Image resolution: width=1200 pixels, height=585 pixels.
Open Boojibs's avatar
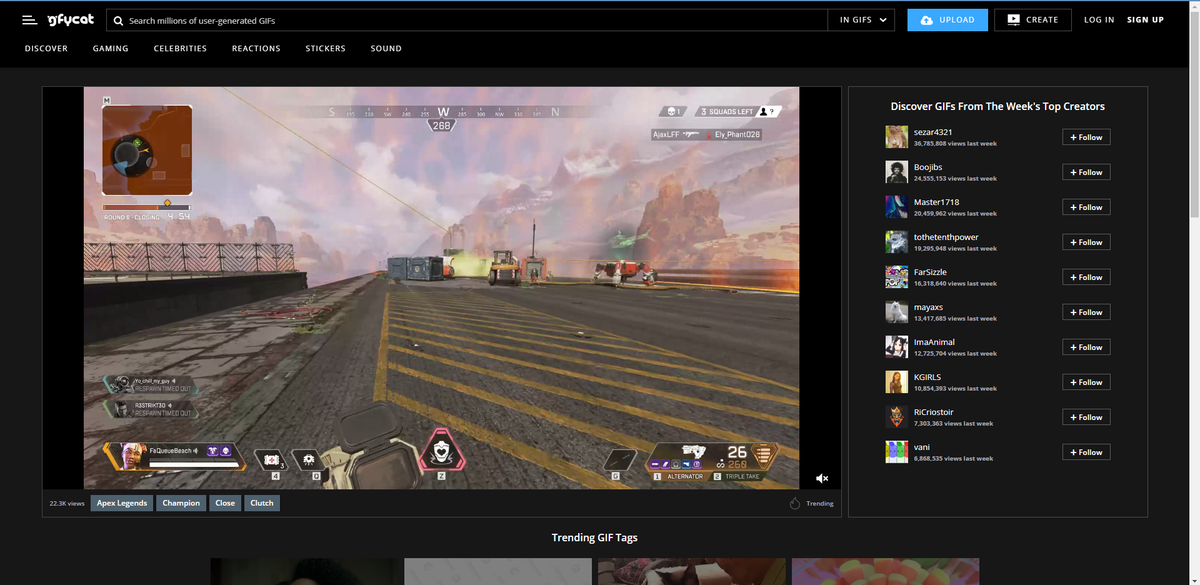coord(896,172)
